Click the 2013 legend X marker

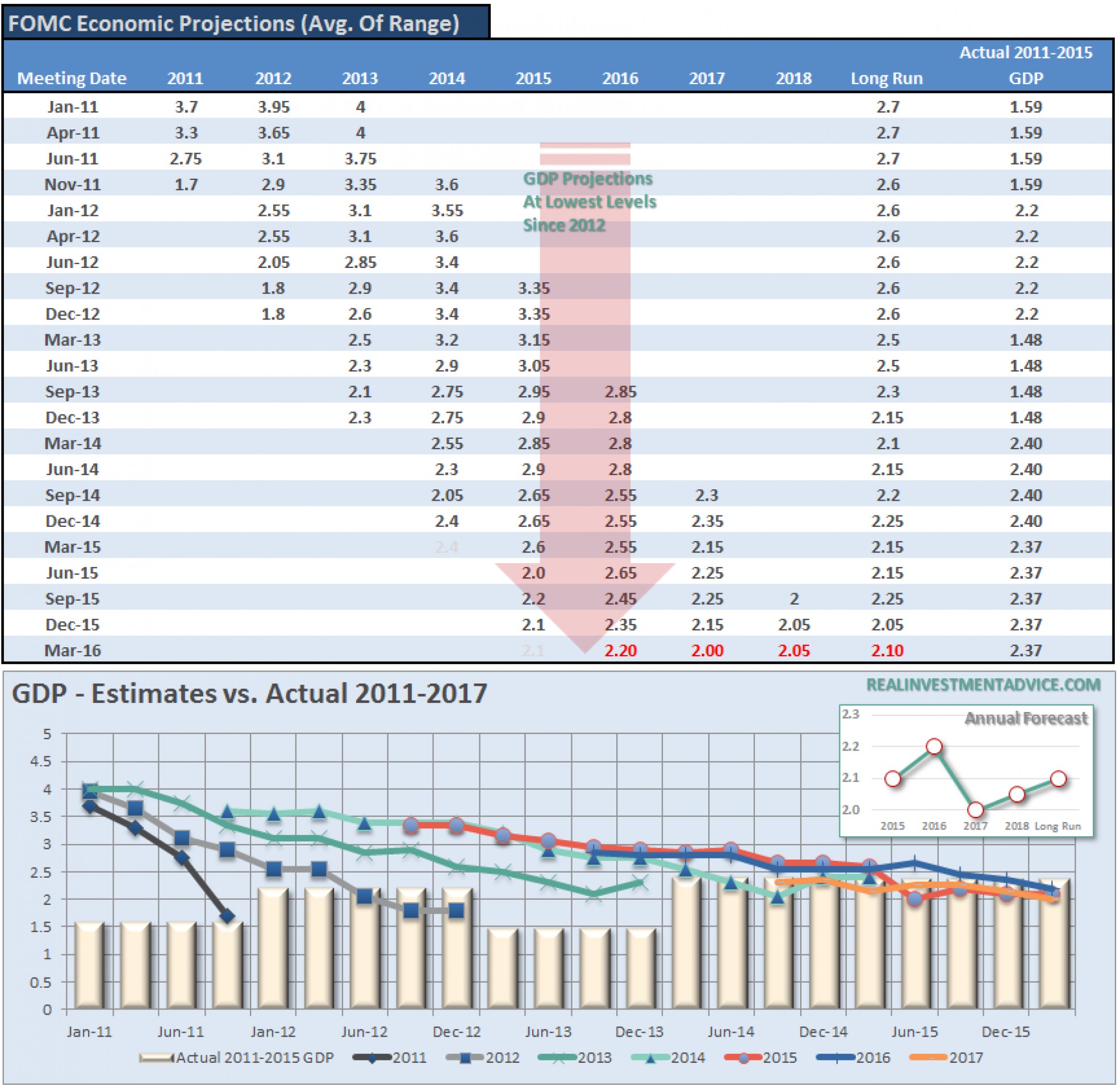(x=558, y=1059)
